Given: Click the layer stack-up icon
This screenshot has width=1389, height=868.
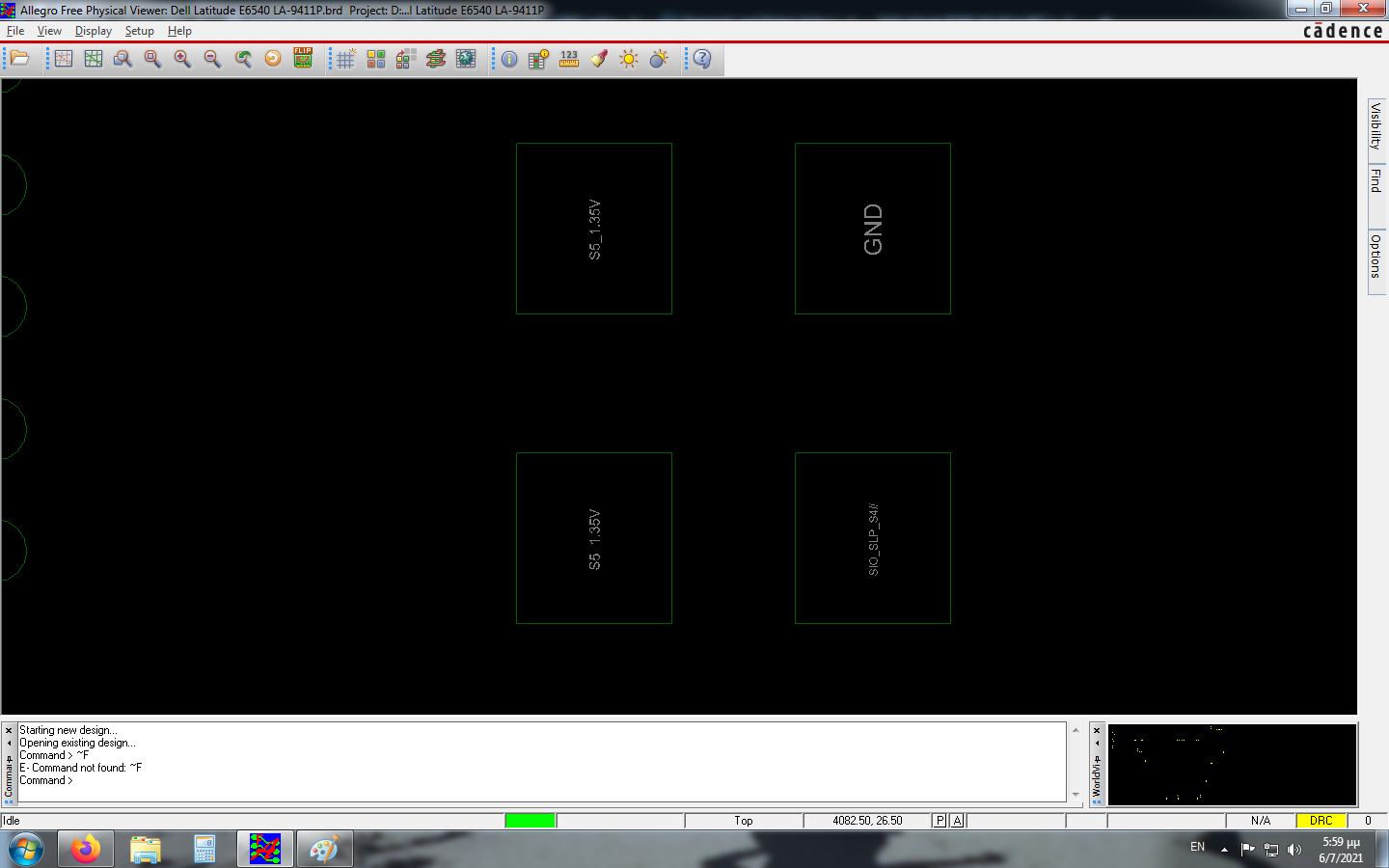Looking at the screenshot, I should pos(436,59).
